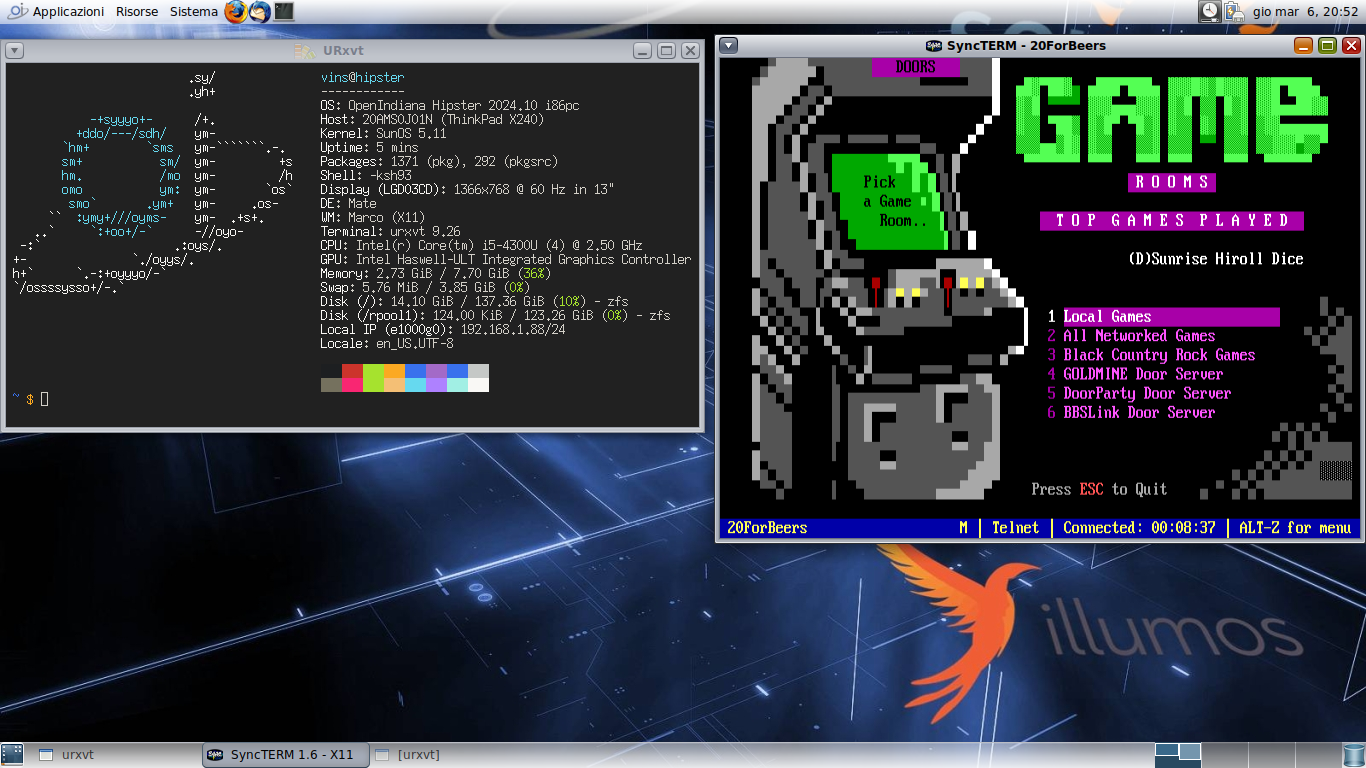Click the URxvt title bar icon

click(305, 51)
